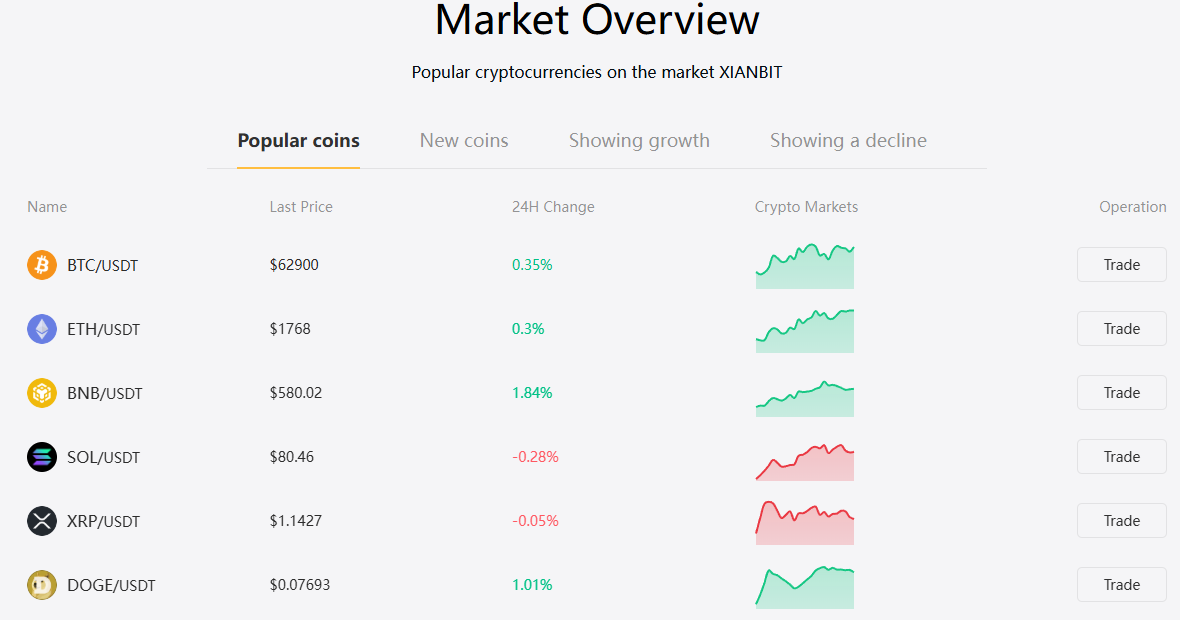Viewport: 1180px width, 620px height.
Task: Click the 24H Change column header
Action: click(x=553, y=207)
